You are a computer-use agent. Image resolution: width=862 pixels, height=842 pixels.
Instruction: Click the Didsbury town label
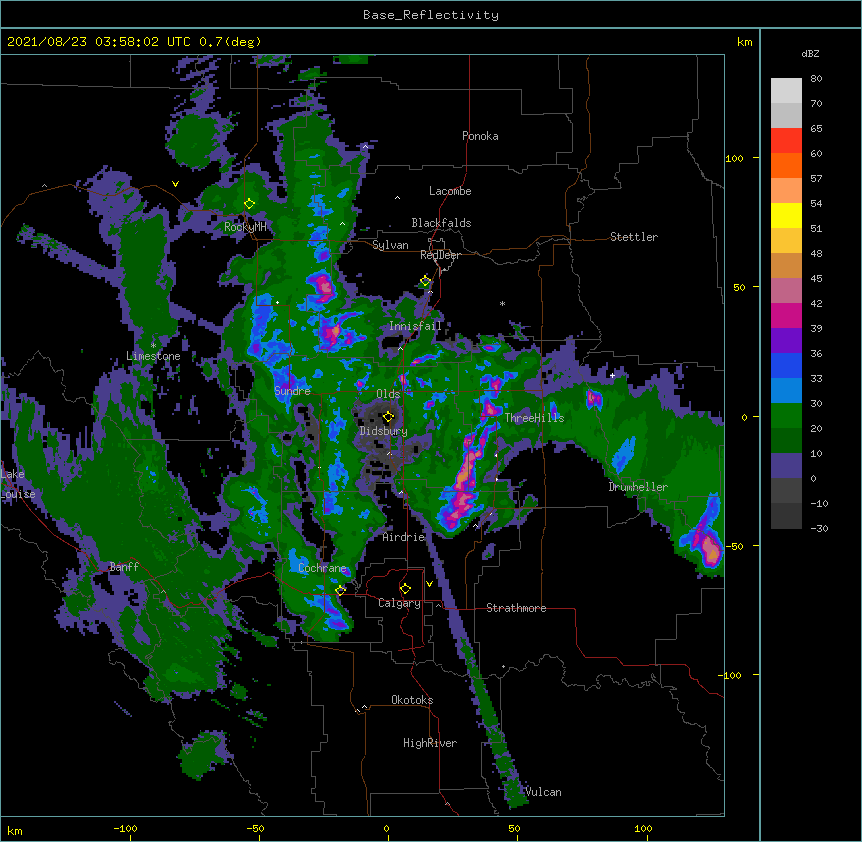tap(384, 431)
